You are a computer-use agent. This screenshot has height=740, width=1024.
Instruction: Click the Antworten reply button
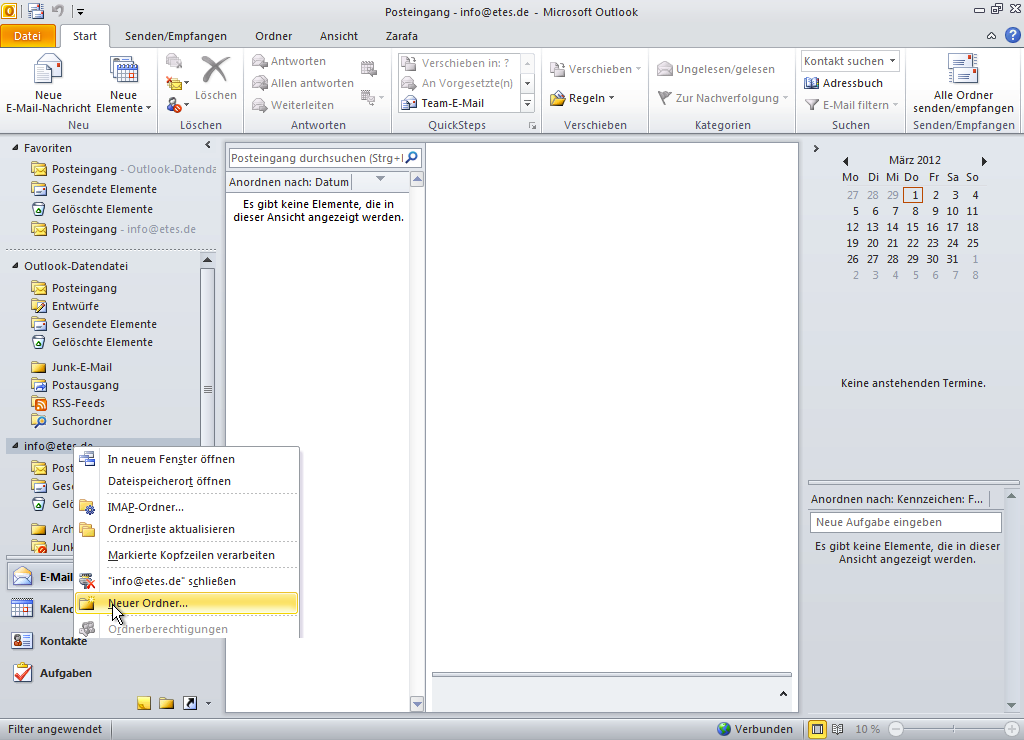tap(289, 61)
